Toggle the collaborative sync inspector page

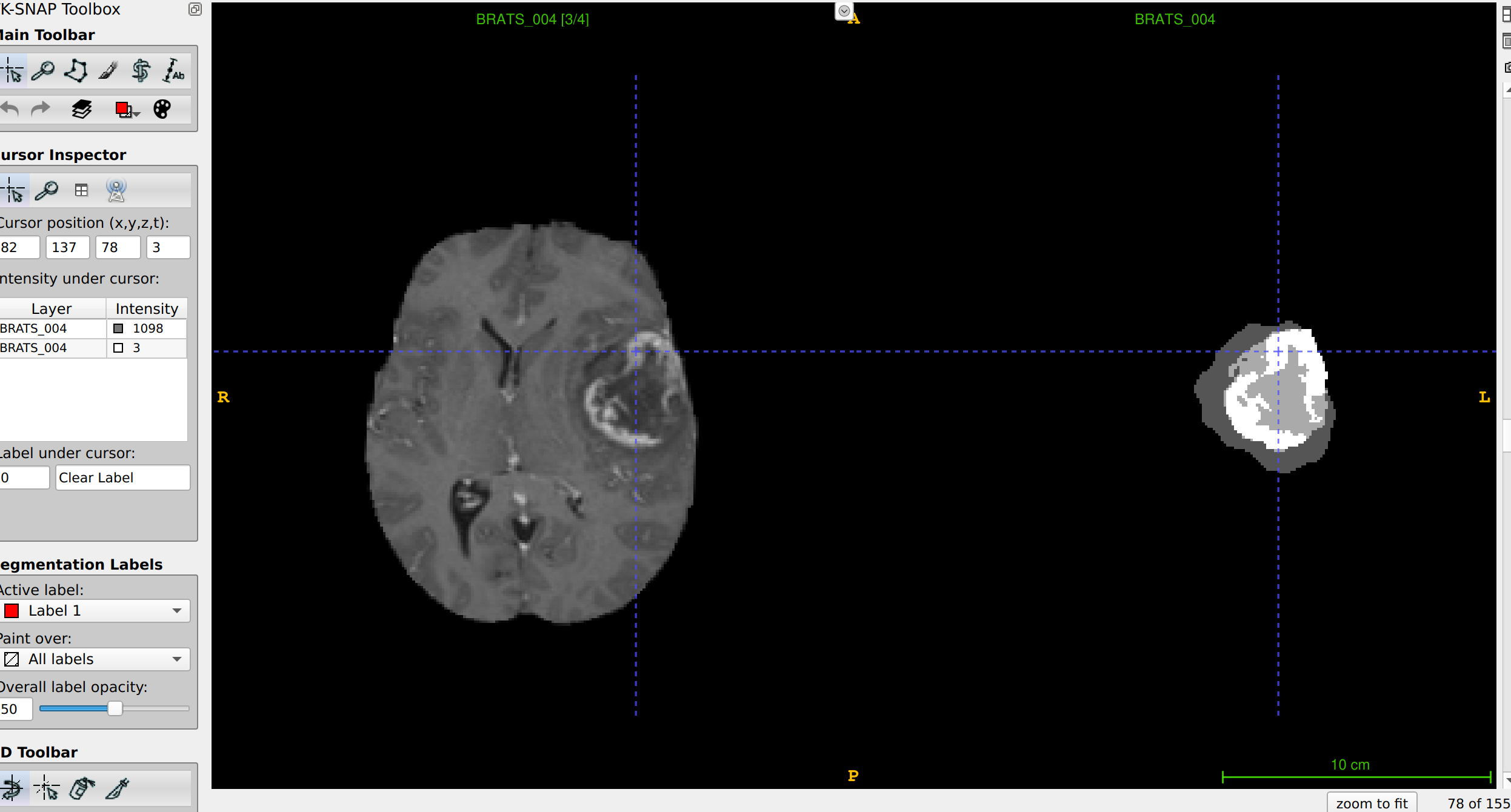116,191
